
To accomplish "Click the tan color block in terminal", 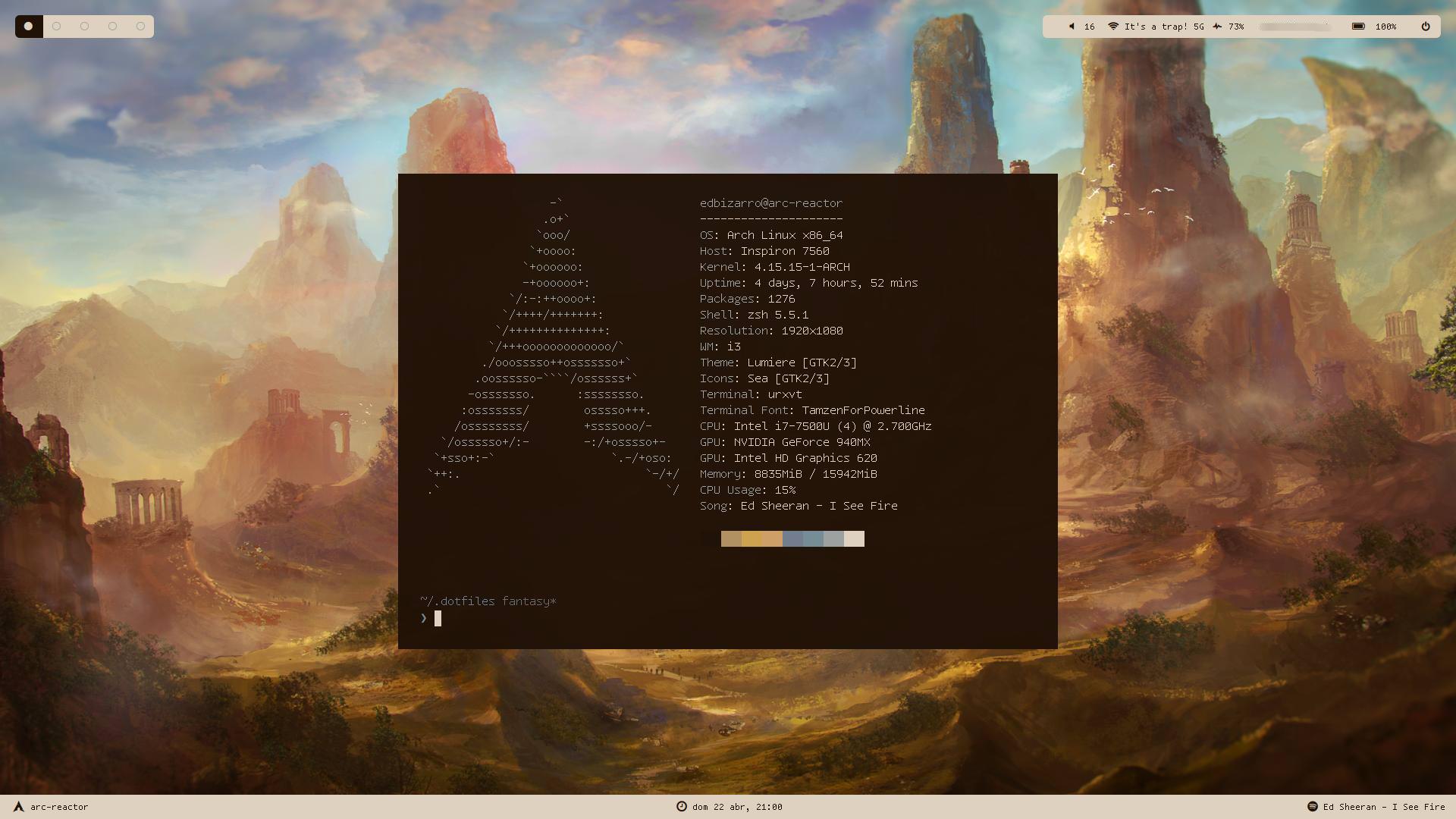I will (x=731, y=538).
